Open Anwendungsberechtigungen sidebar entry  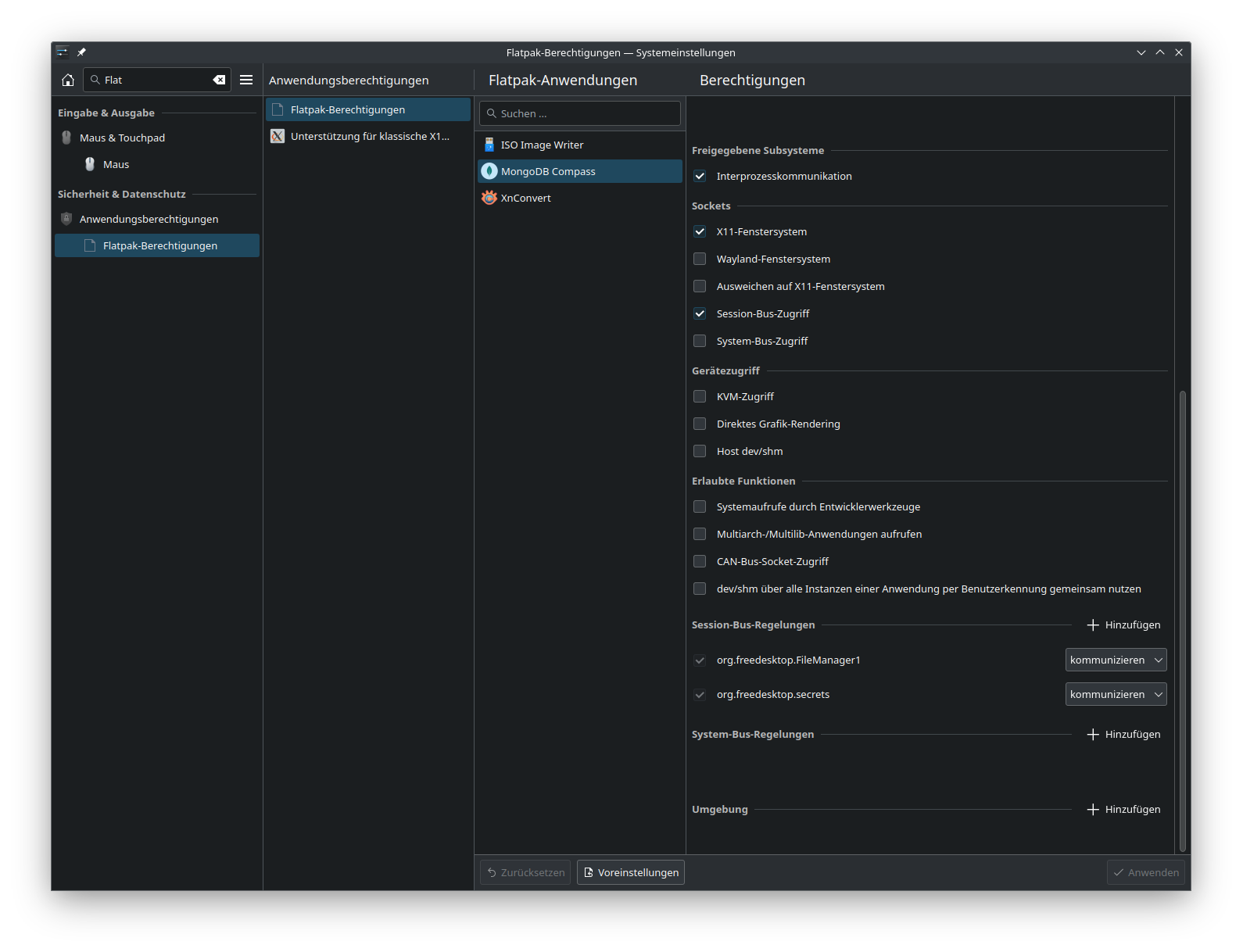pos(157,219)
